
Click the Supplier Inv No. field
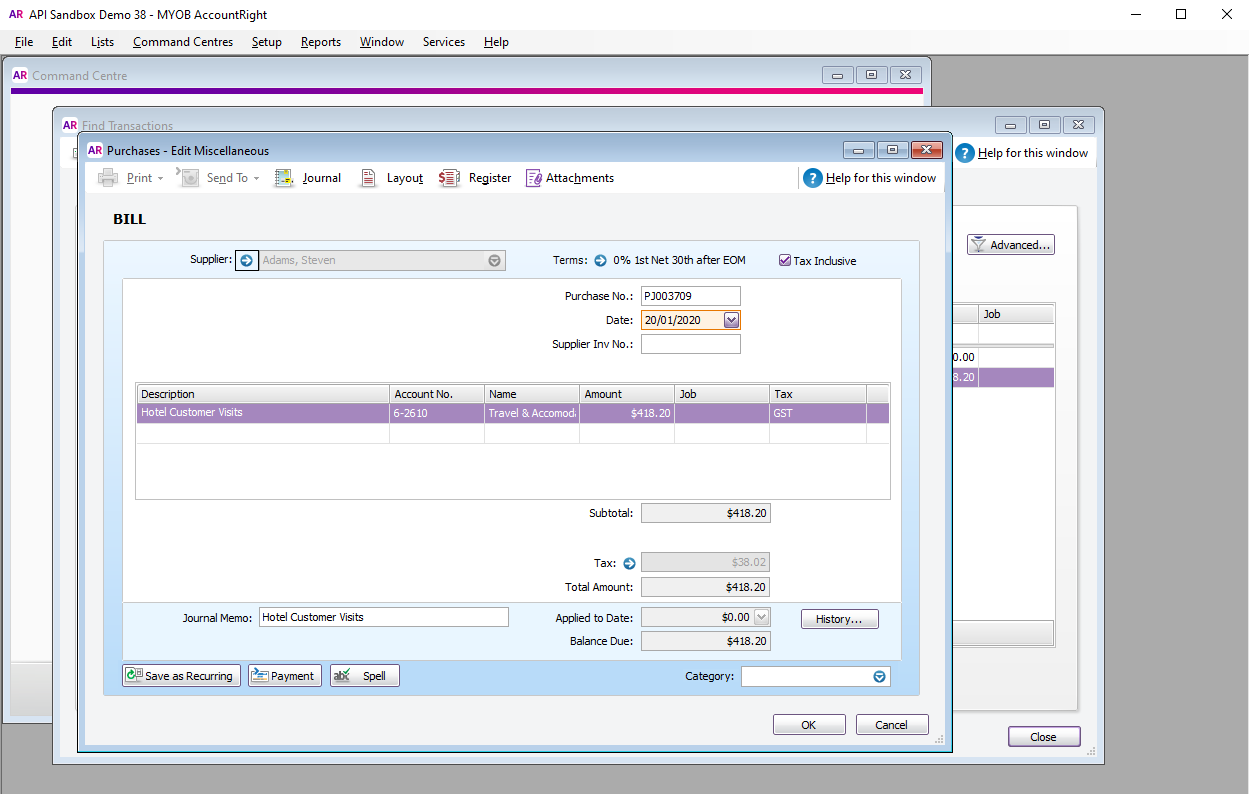[x=691, y=344]
